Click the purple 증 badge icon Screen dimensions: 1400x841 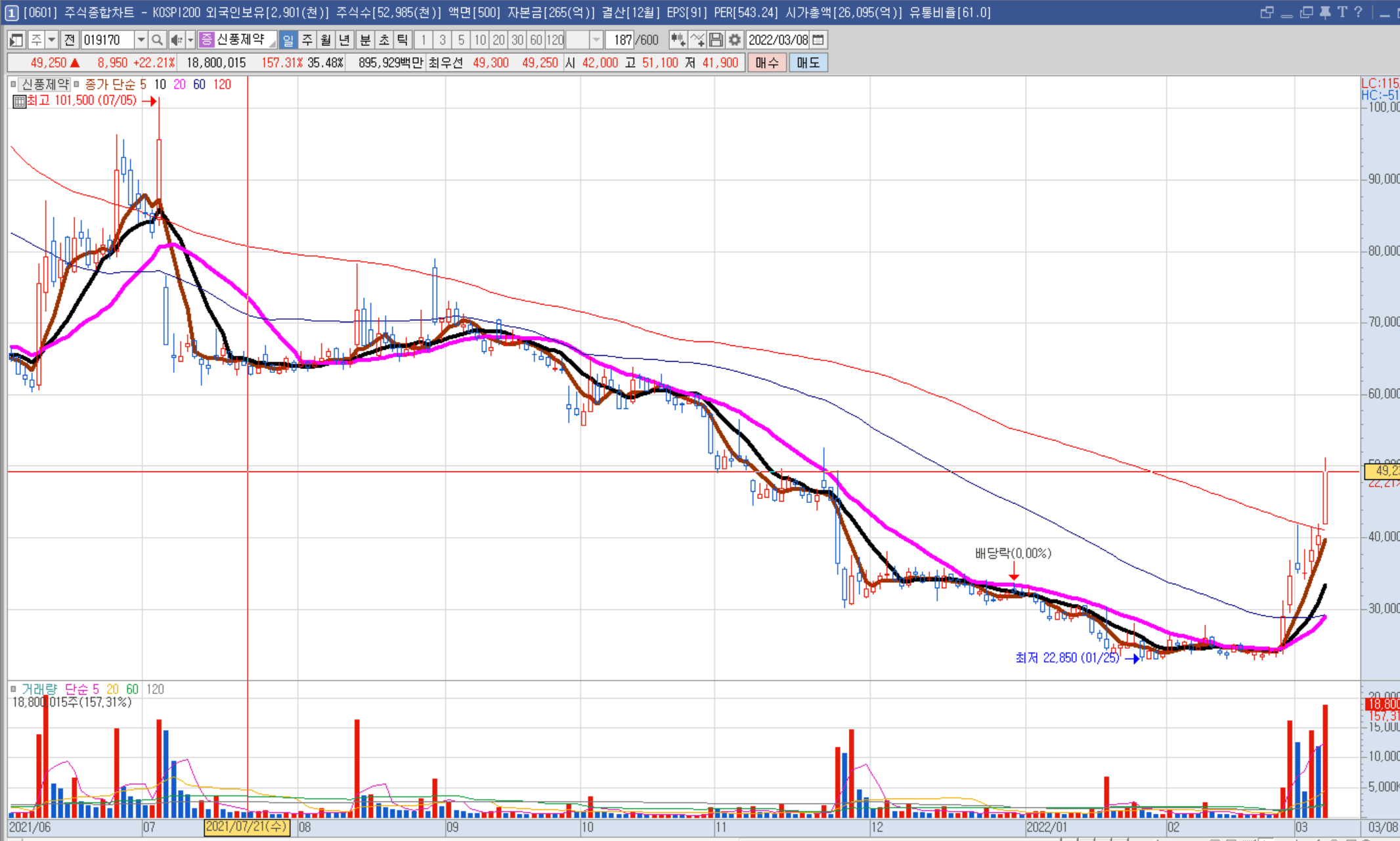coord(207,40)
